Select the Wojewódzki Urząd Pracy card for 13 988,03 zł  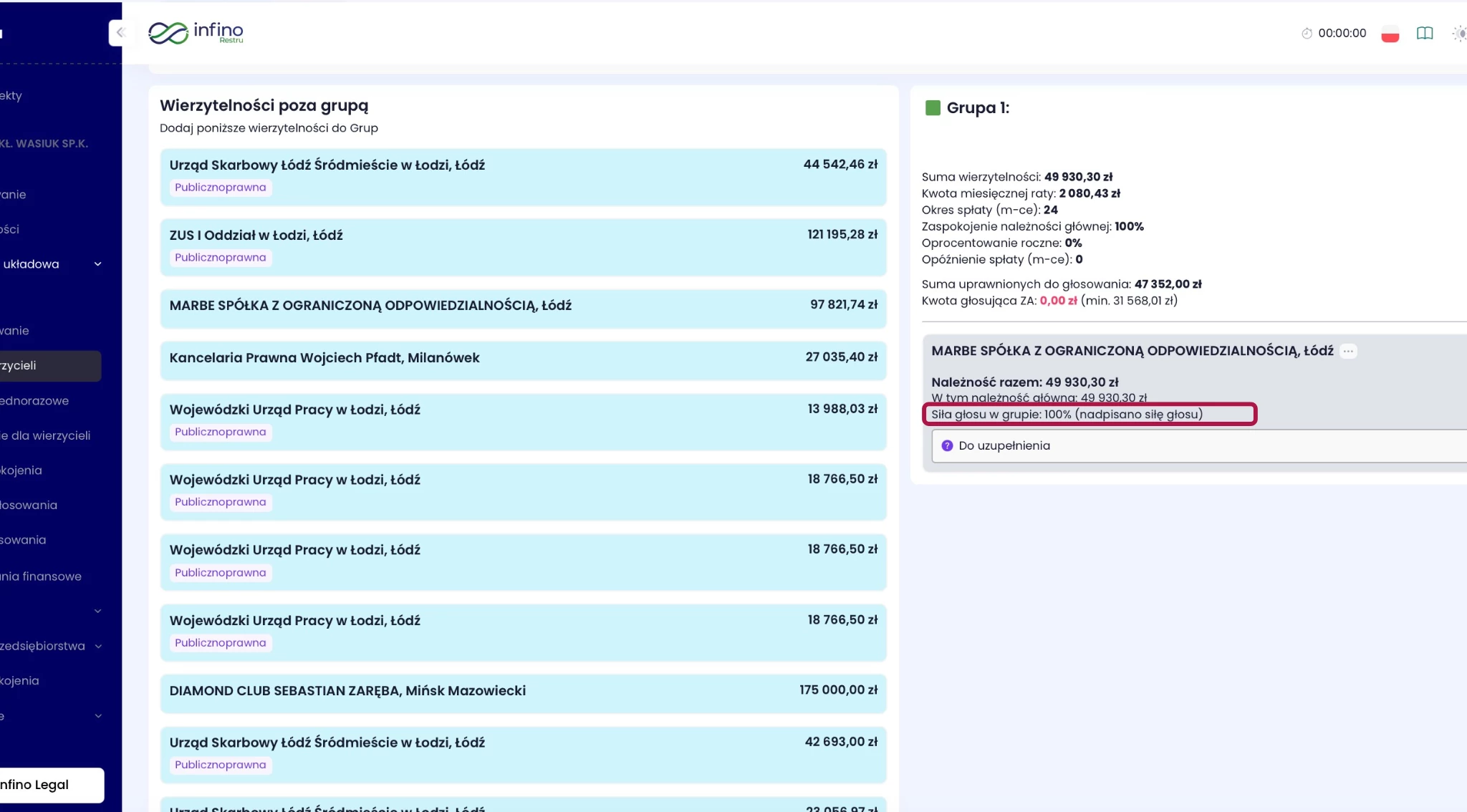pos(523,422)
